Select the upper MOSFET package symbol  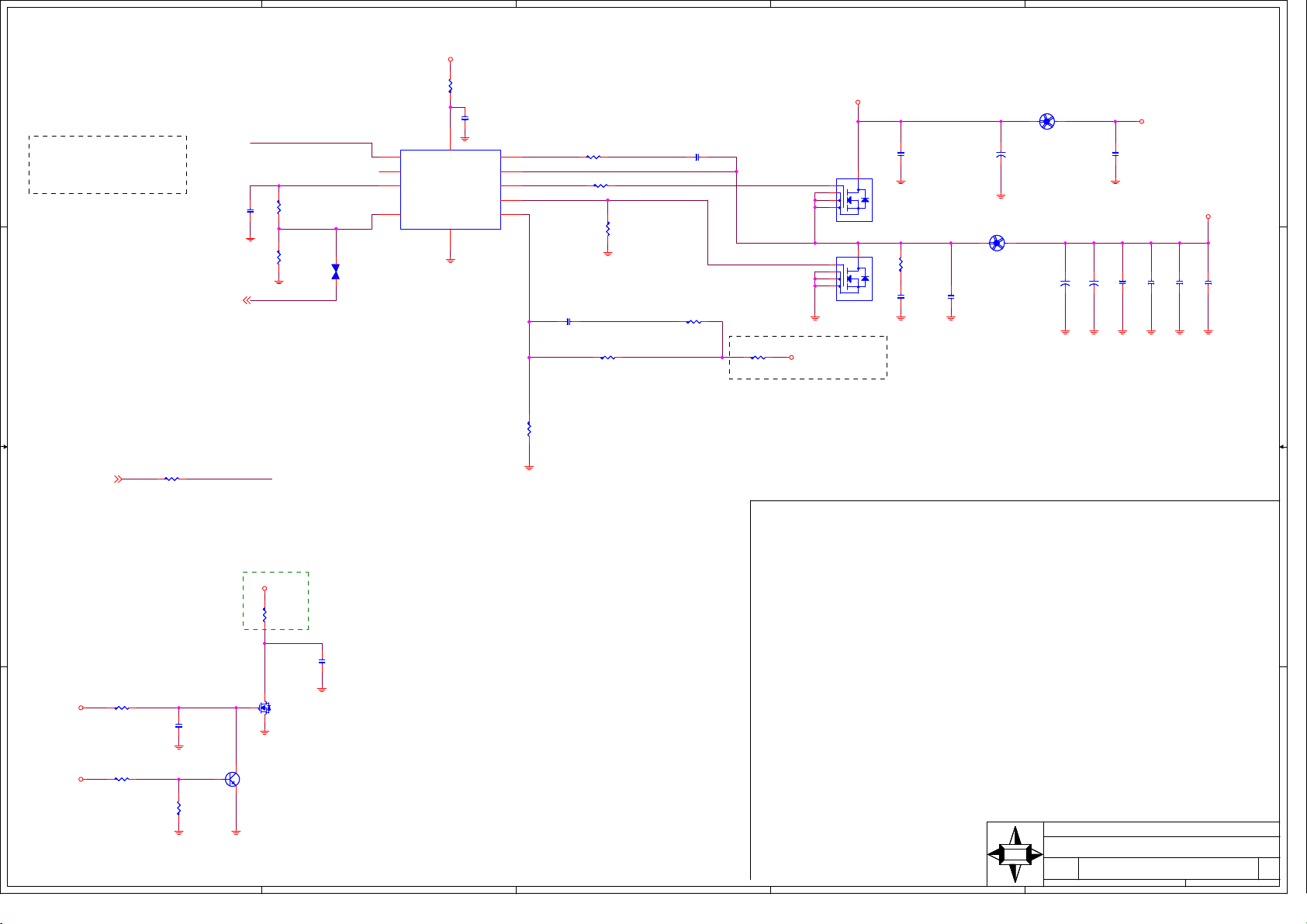click(x=854, y=200)
